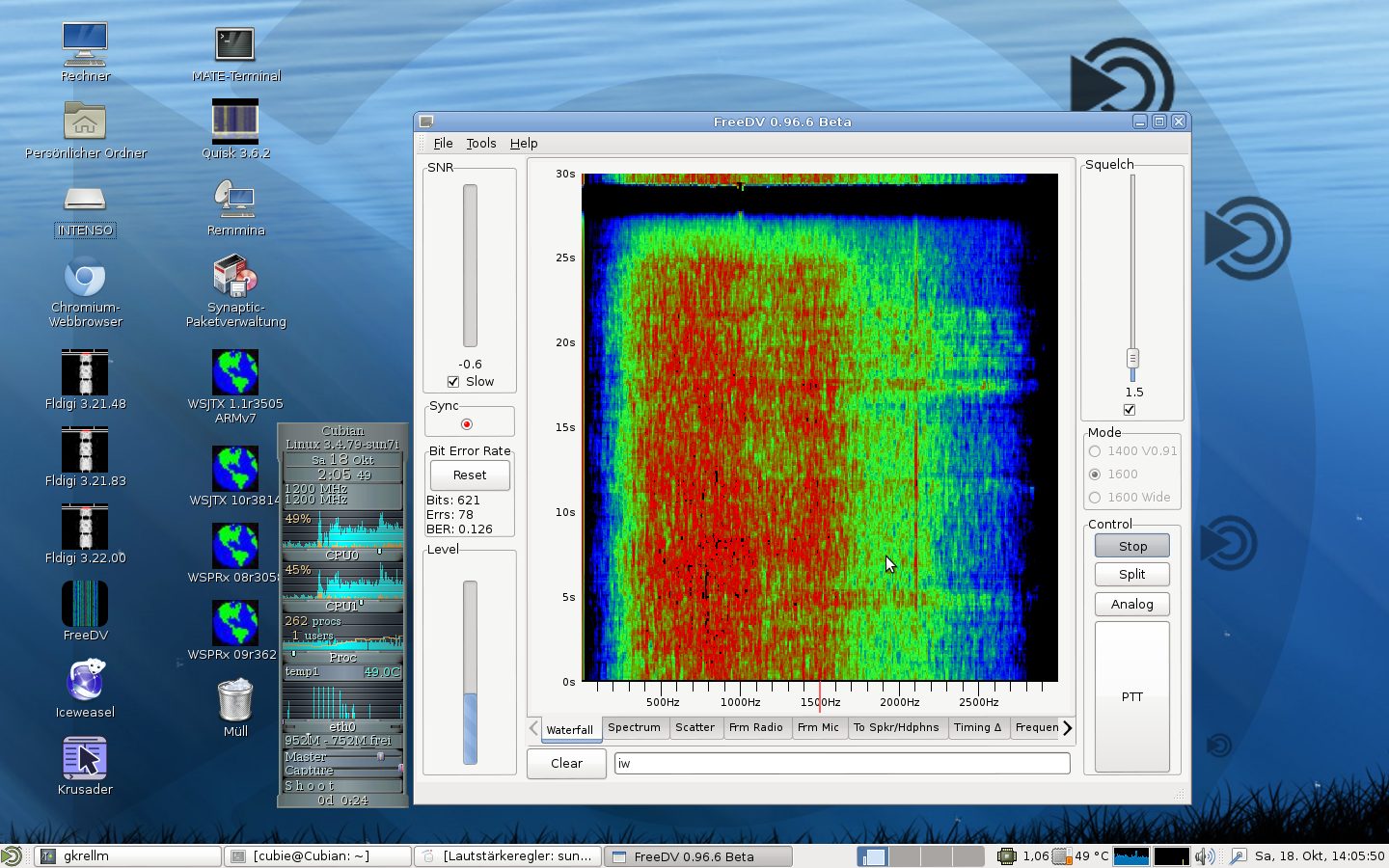The width and height of the screenshot is (1389, 868).
Task: Click inside the waterfall display
Action: [820, 427]
